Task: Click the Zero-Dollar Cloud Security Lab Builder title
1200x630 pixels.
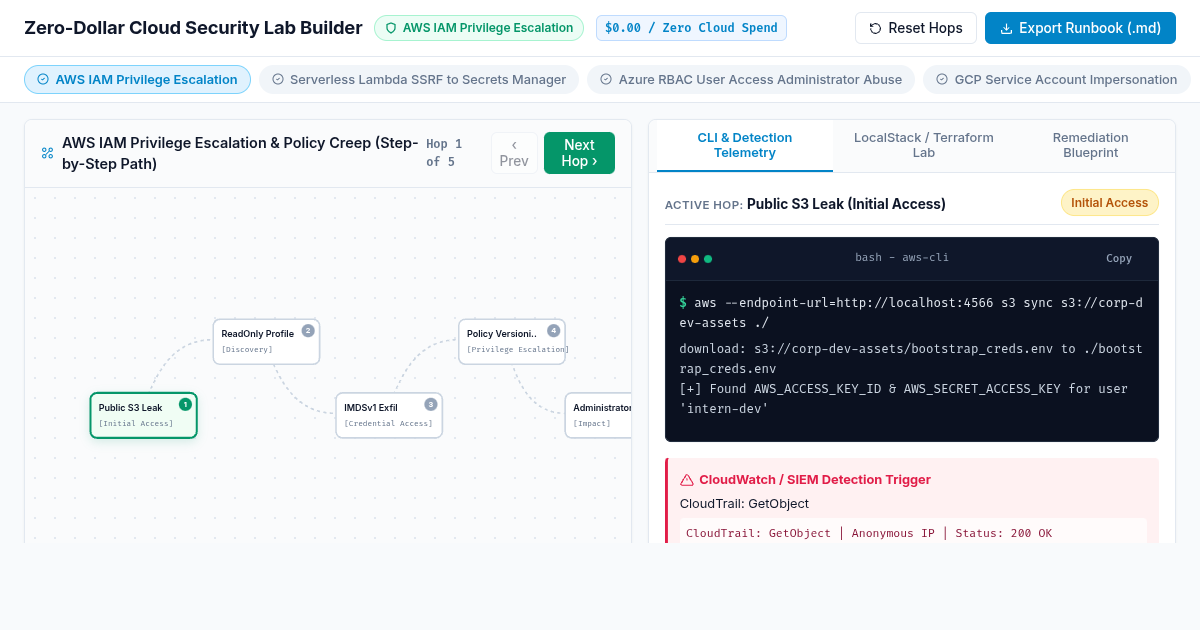Action: pos(193,28)
